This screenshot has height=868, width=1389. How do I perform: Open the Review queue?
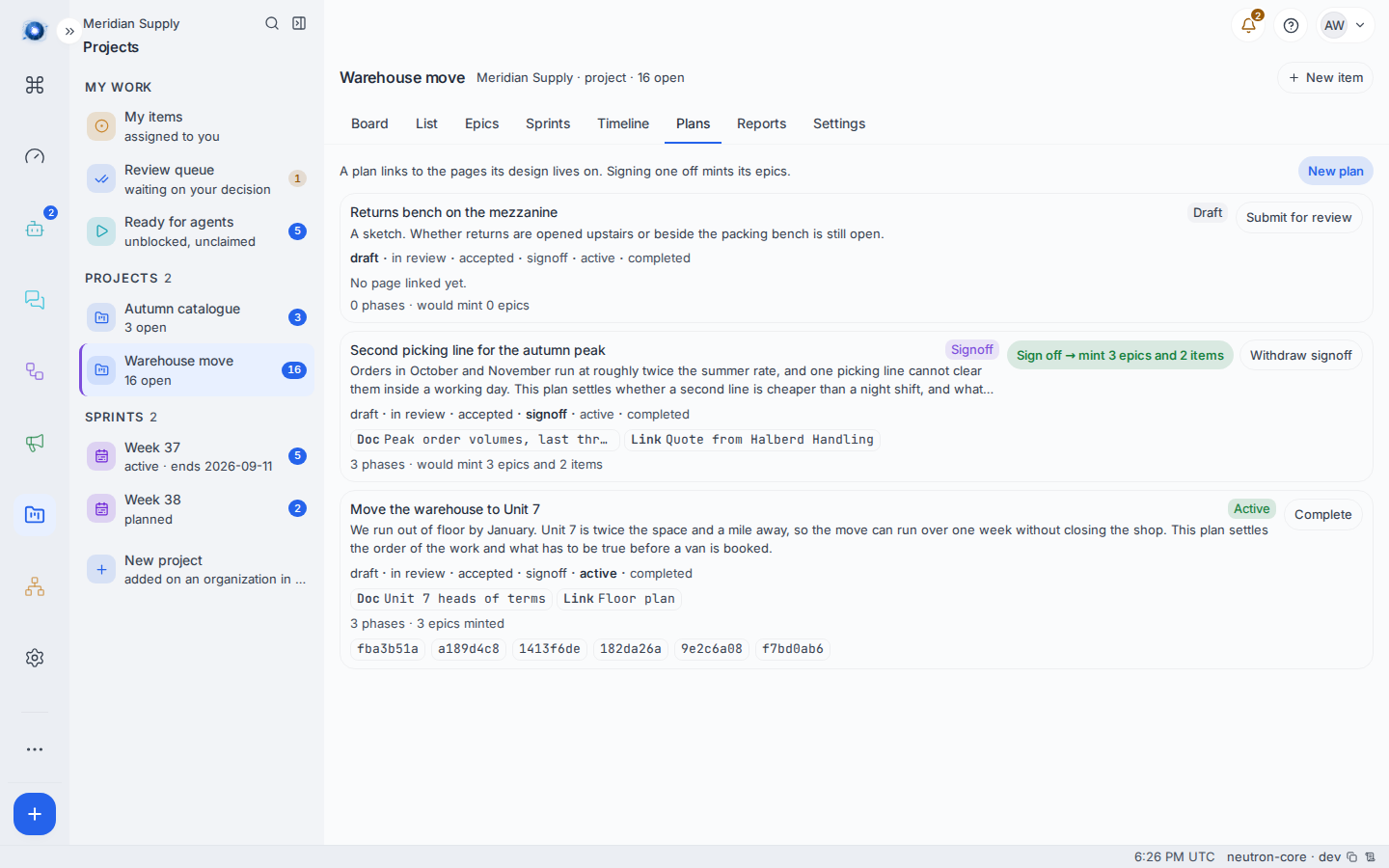tap(197, 178)
